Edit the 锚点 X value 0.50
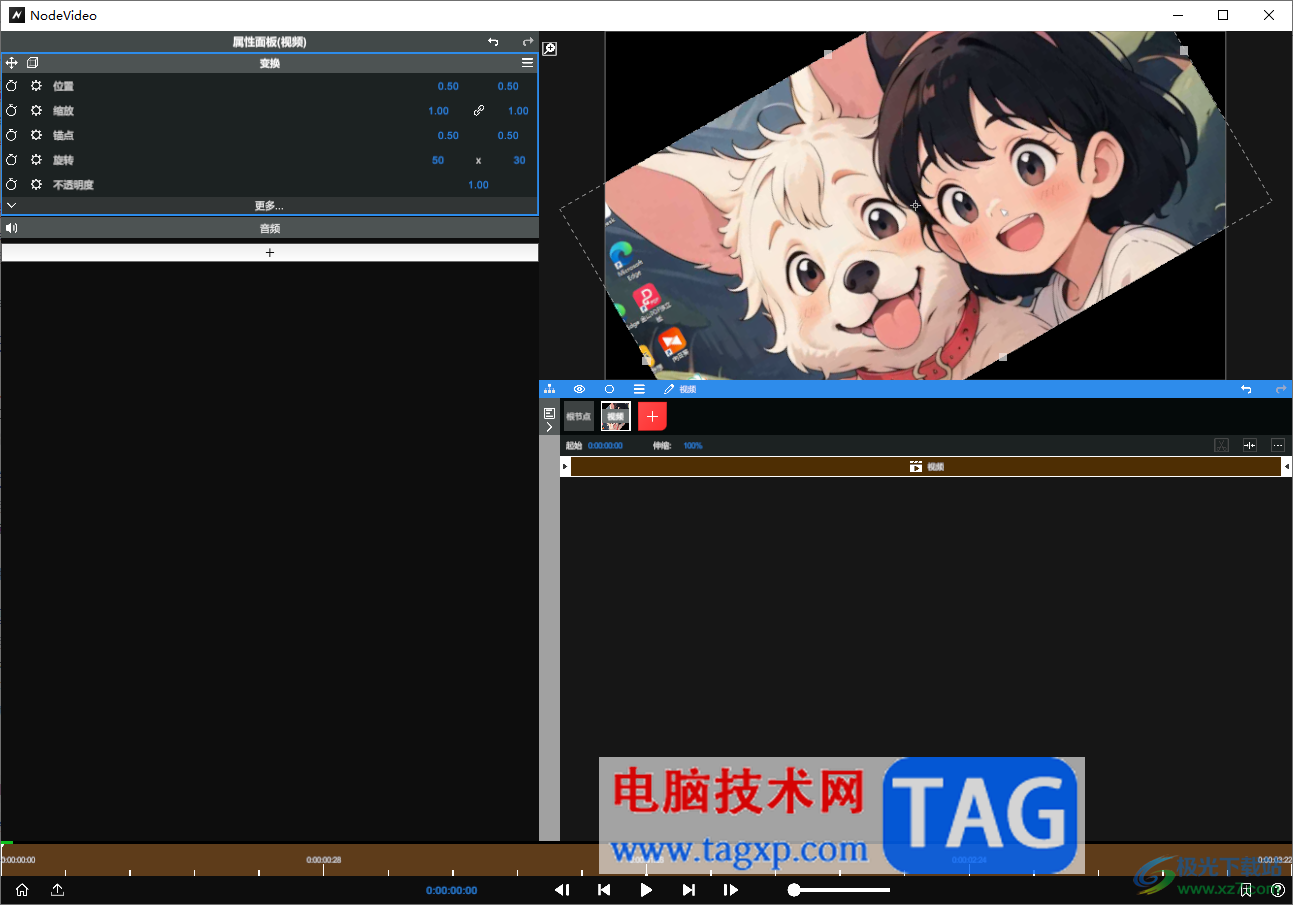This screenshot has width=1293, height=905. [x=448, y=135]
